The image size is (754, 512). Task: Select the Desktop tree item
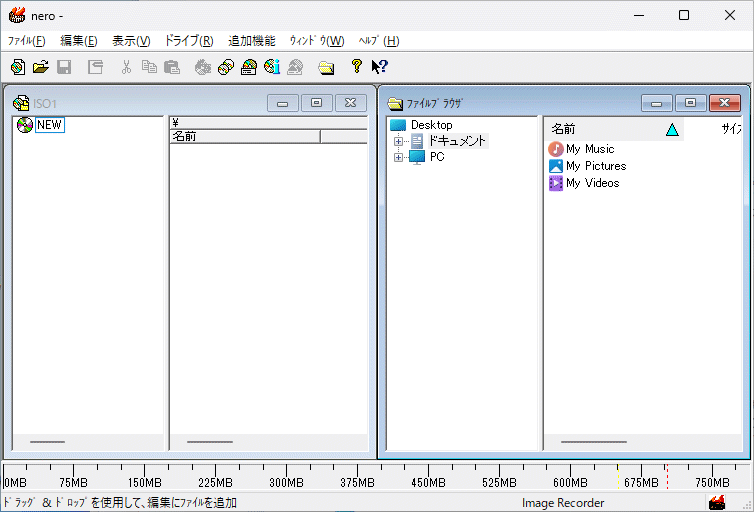click(x=431, y=125)
